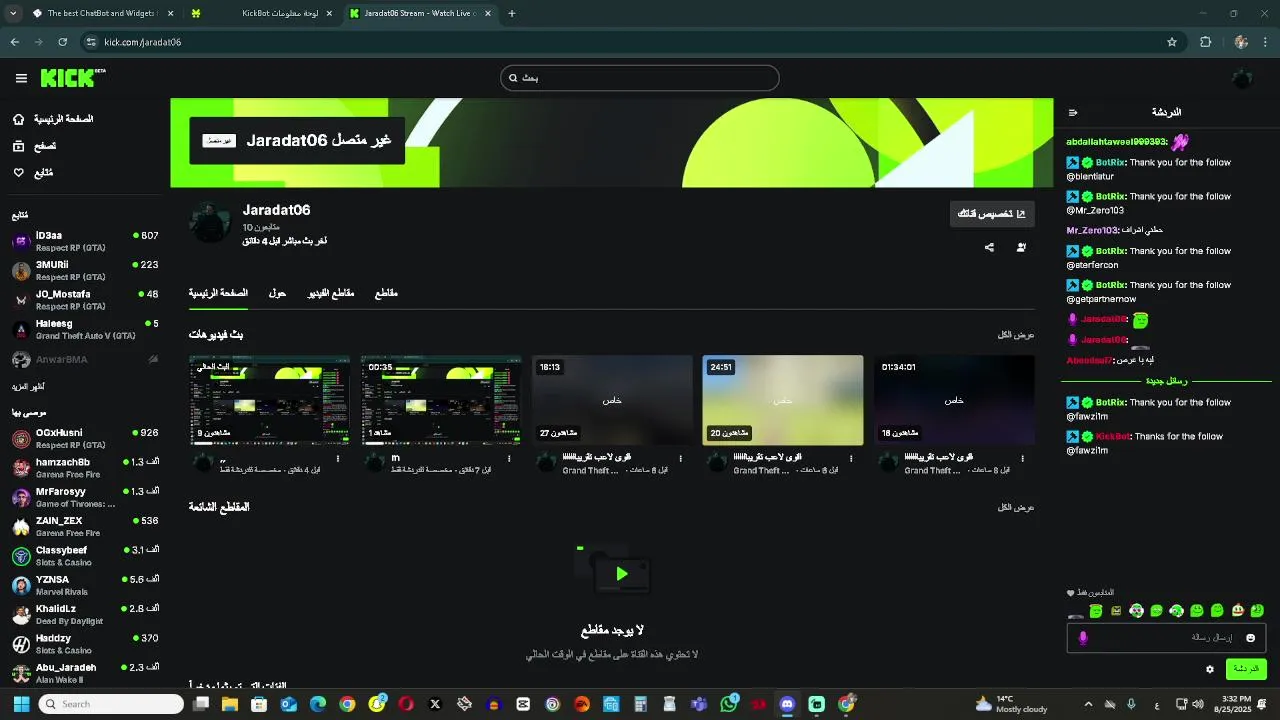Click the green Chat send button

pyautogui.click(x=1246, y=669)
